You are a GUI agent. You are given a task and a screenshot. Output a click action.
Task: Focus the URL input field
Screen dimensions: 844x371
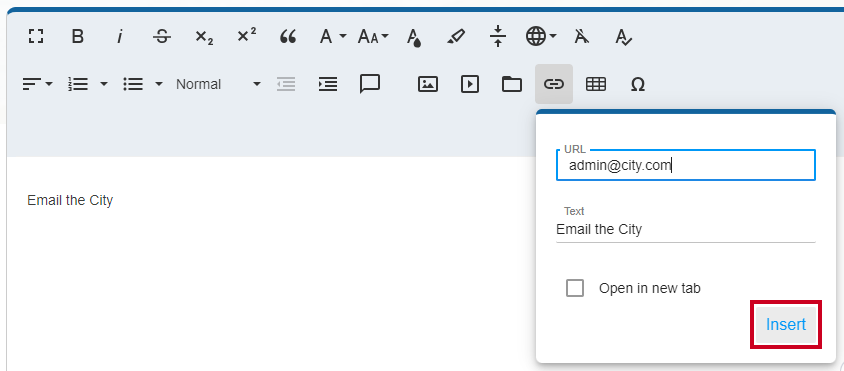tap(686, 165)
